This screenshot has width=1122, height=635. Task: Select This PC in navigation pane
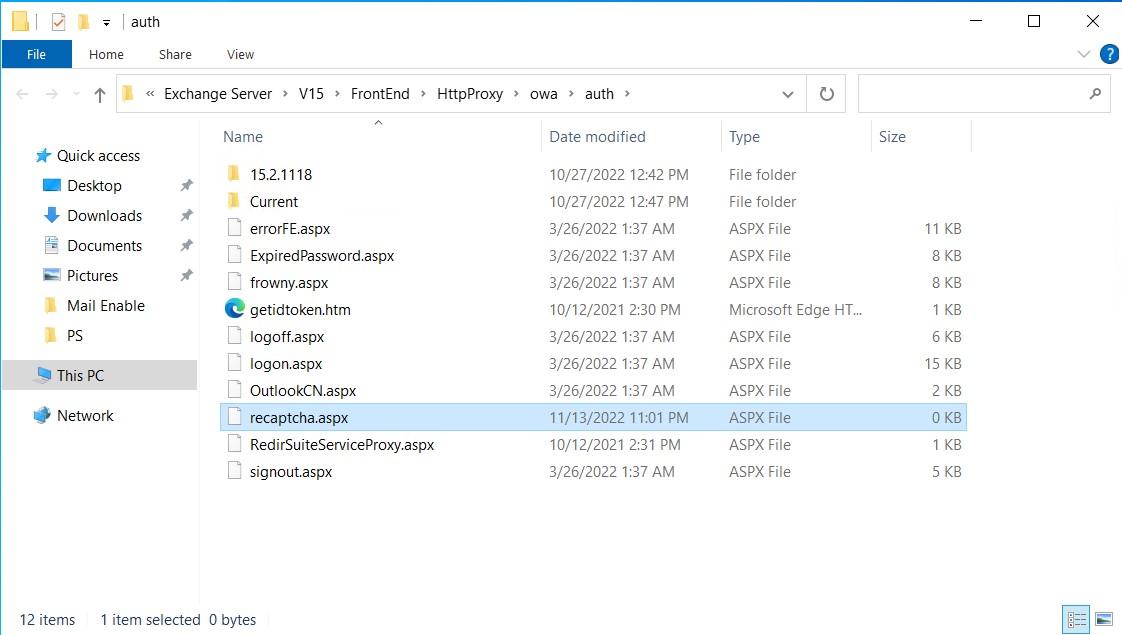(x=99, y=375)
